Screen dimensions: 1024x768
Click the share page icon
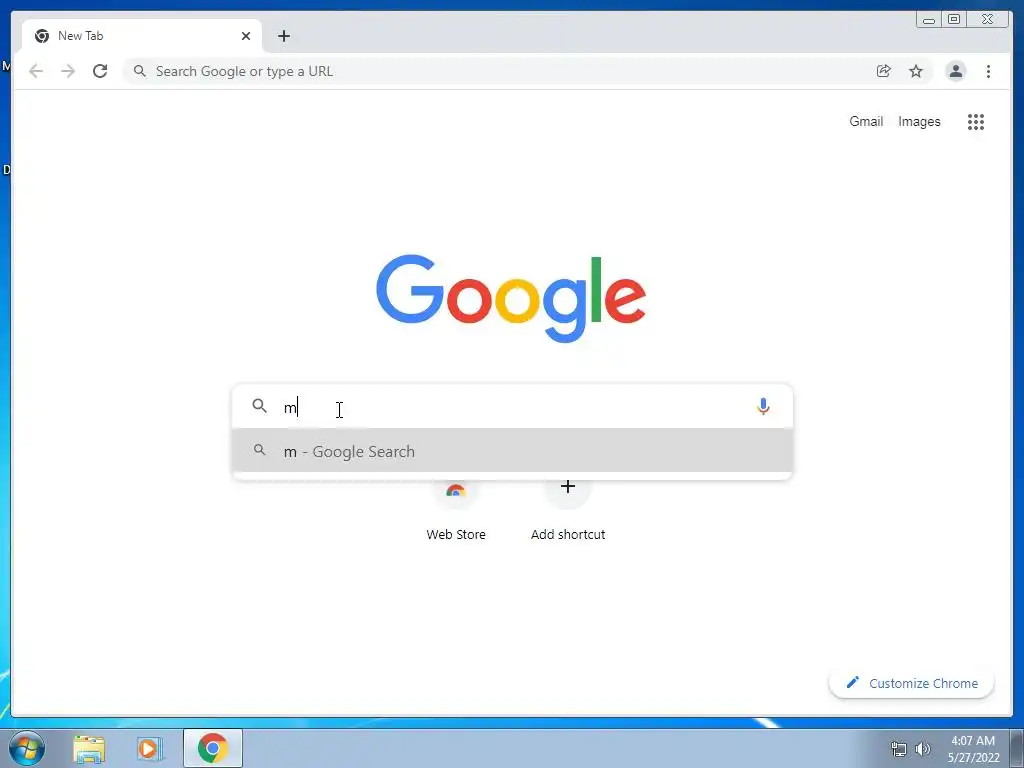[883, 71]
